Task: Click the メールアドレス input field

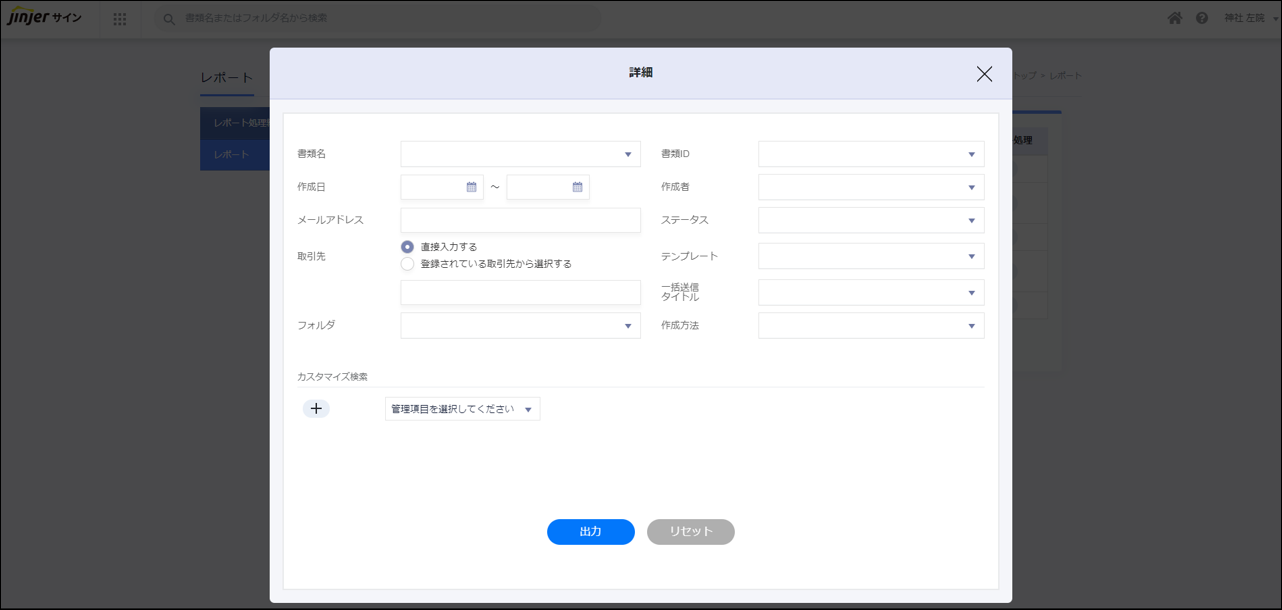Action: (x=520, y=220)
